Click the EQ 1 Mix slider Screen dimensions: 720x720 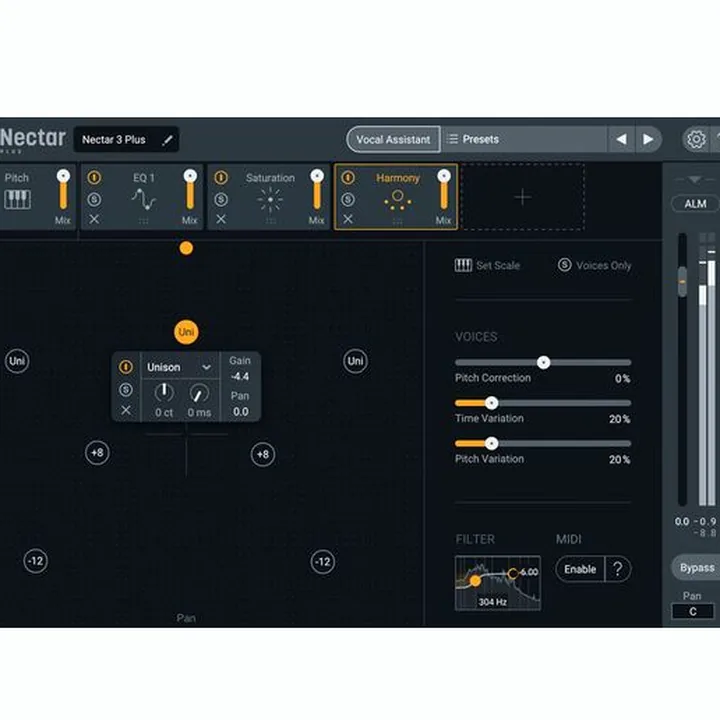(190, 191)
